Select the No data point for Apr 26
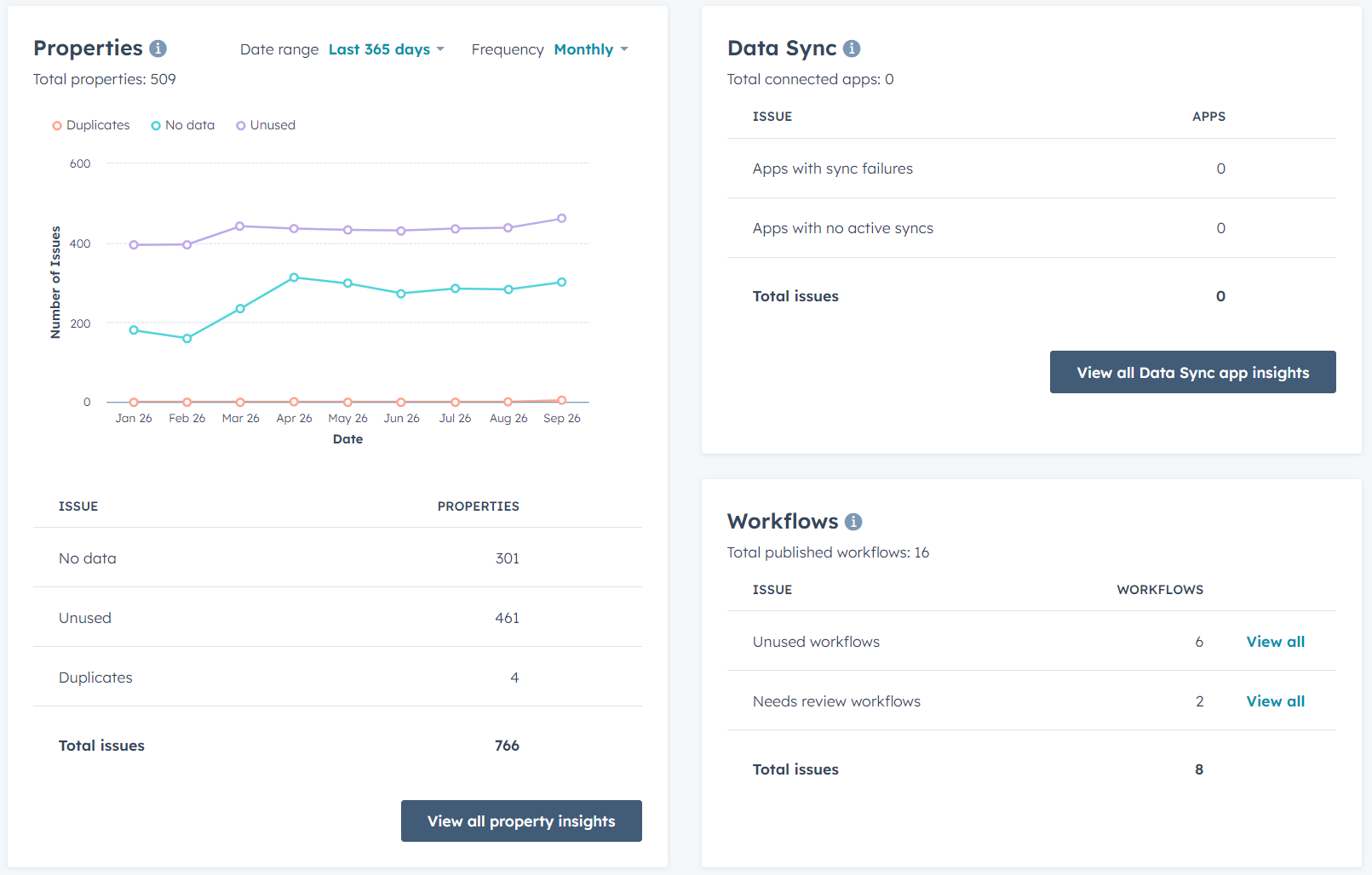 coord(294,277)
